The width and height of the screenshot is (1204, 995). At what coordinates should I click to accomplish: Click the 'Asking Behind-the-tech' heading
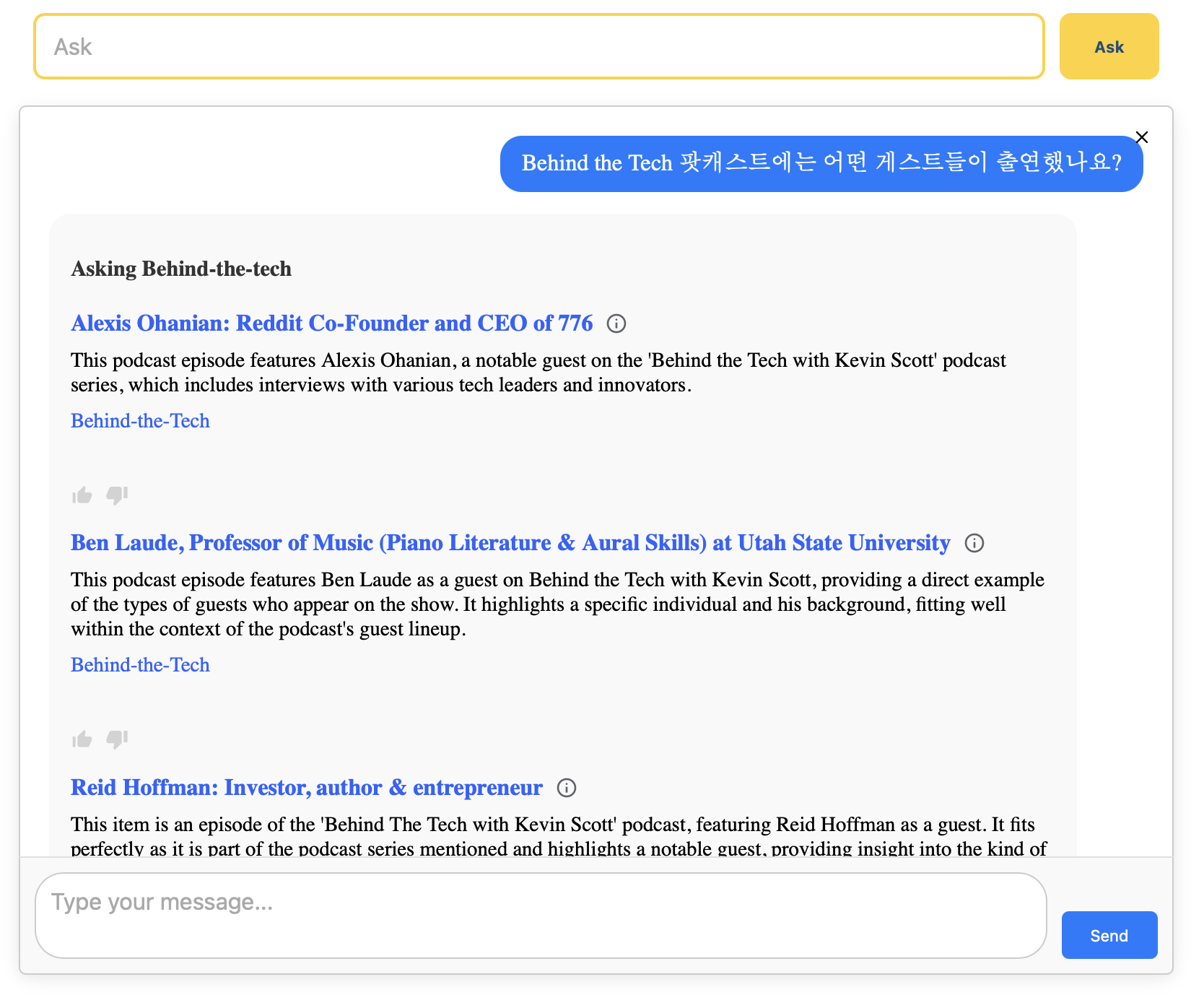181,269
